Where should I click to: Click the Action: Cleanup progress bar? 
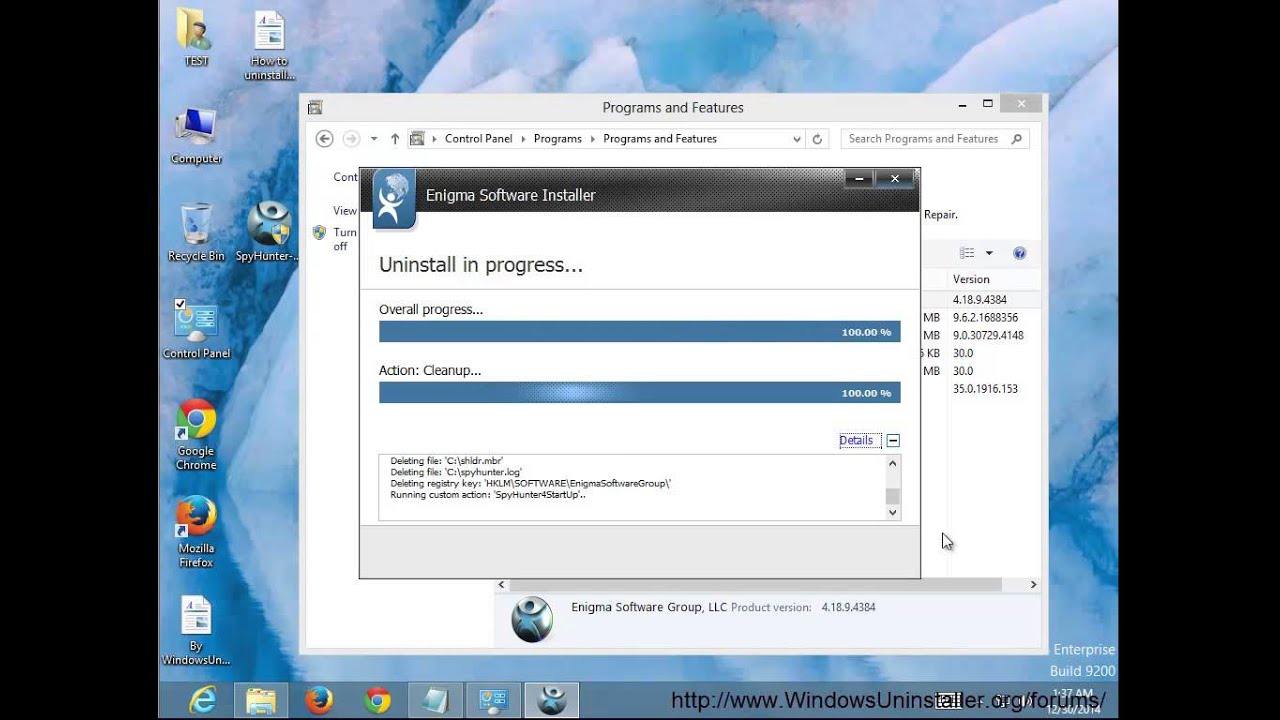coord(640,393)
